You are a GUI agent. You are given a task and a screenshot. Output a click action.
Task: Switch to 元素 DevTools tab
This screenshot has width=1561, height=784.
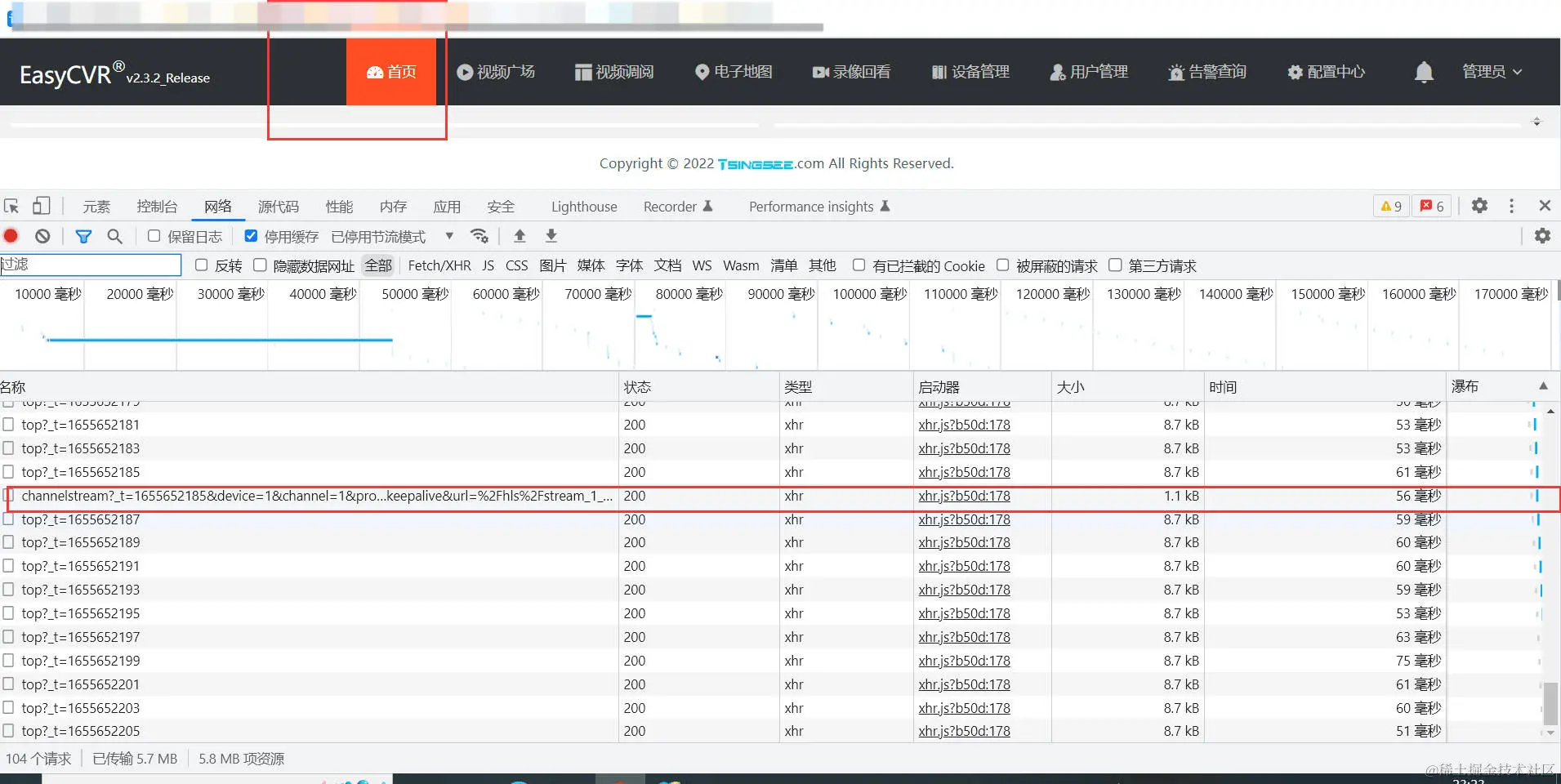96,207
